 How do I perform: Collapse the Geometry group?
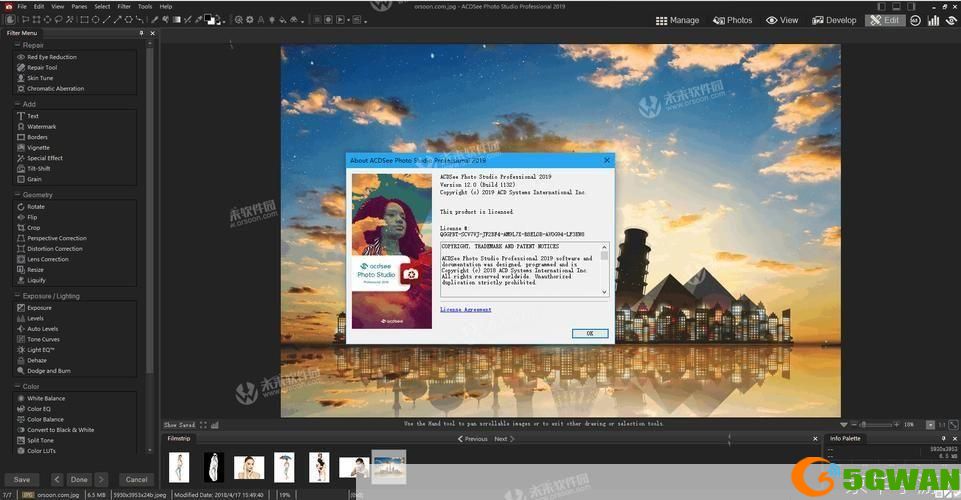tap(17, 195)
